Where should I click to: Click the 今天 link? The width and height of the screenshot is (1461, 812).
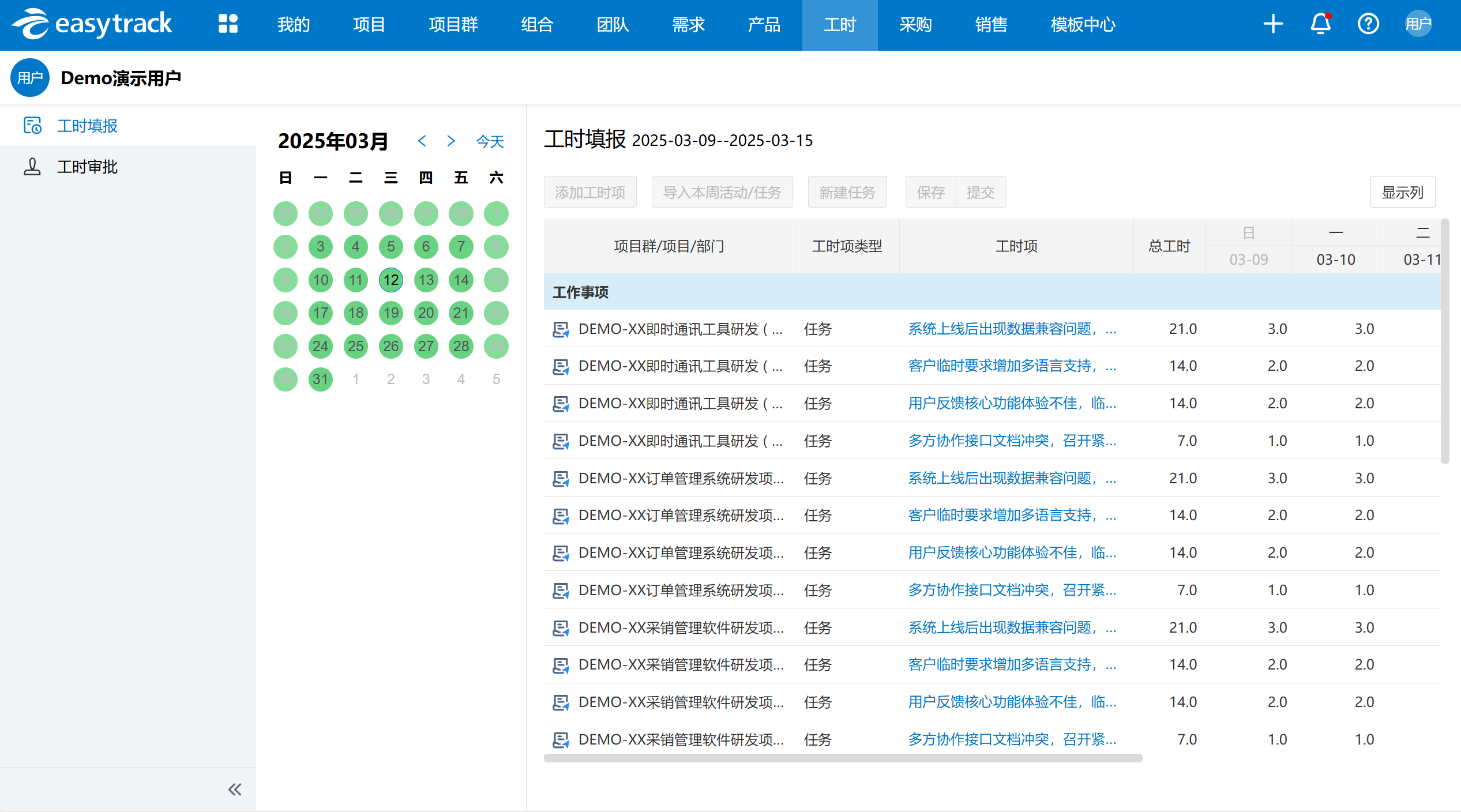pos(490,141)
